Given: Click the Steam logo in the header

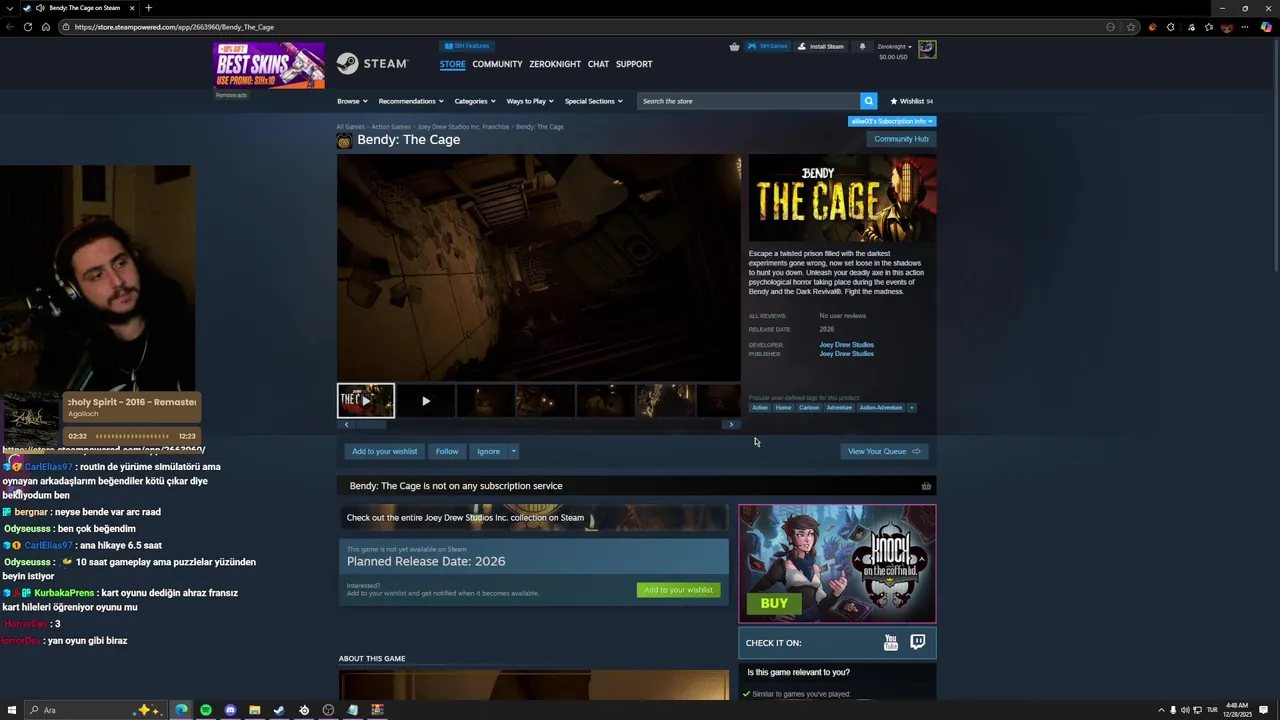Looking at the screenshot, I should [372, 64].
